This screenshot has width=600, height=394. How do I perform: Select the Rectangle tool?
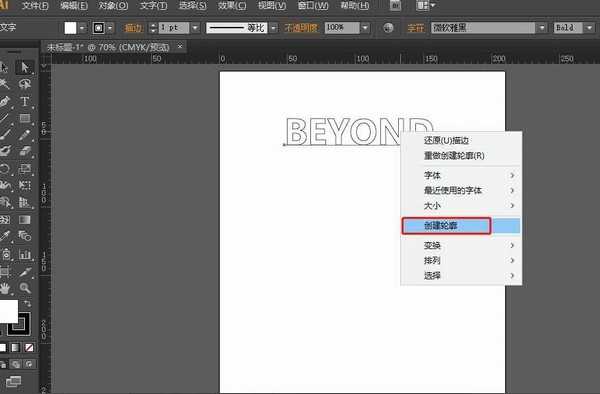click(25, 118)
